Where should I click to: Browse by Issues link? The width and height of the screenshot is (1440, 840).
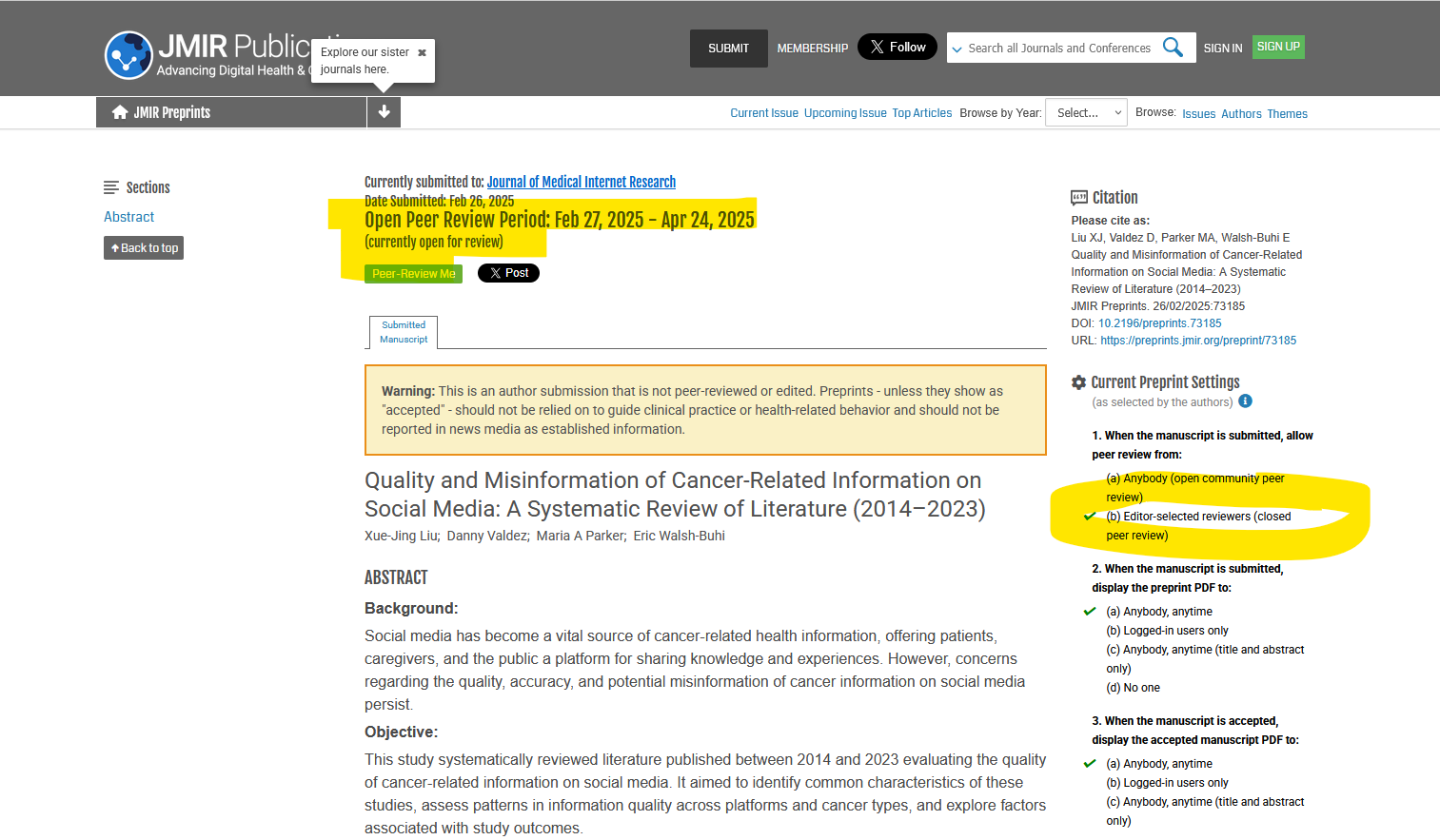[x=1199, y=114]
